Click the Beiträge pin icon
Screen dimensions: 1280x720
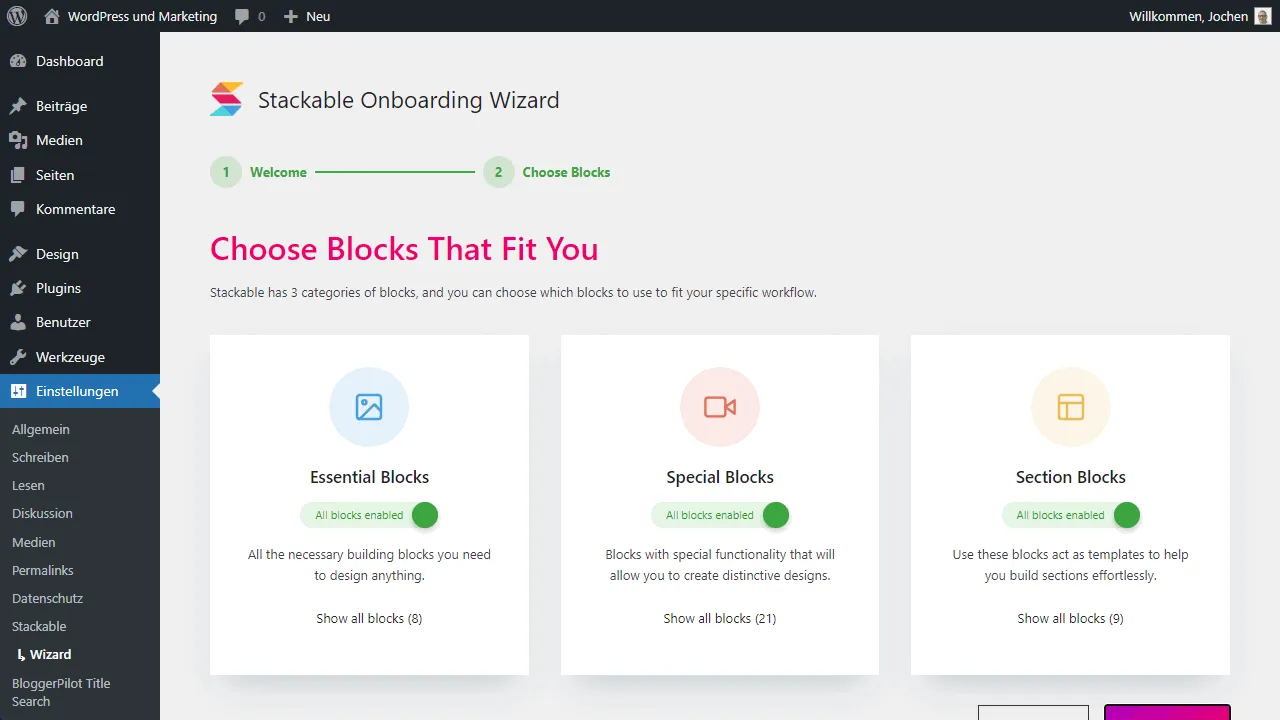pyautogui.click(x=18, y=106)
